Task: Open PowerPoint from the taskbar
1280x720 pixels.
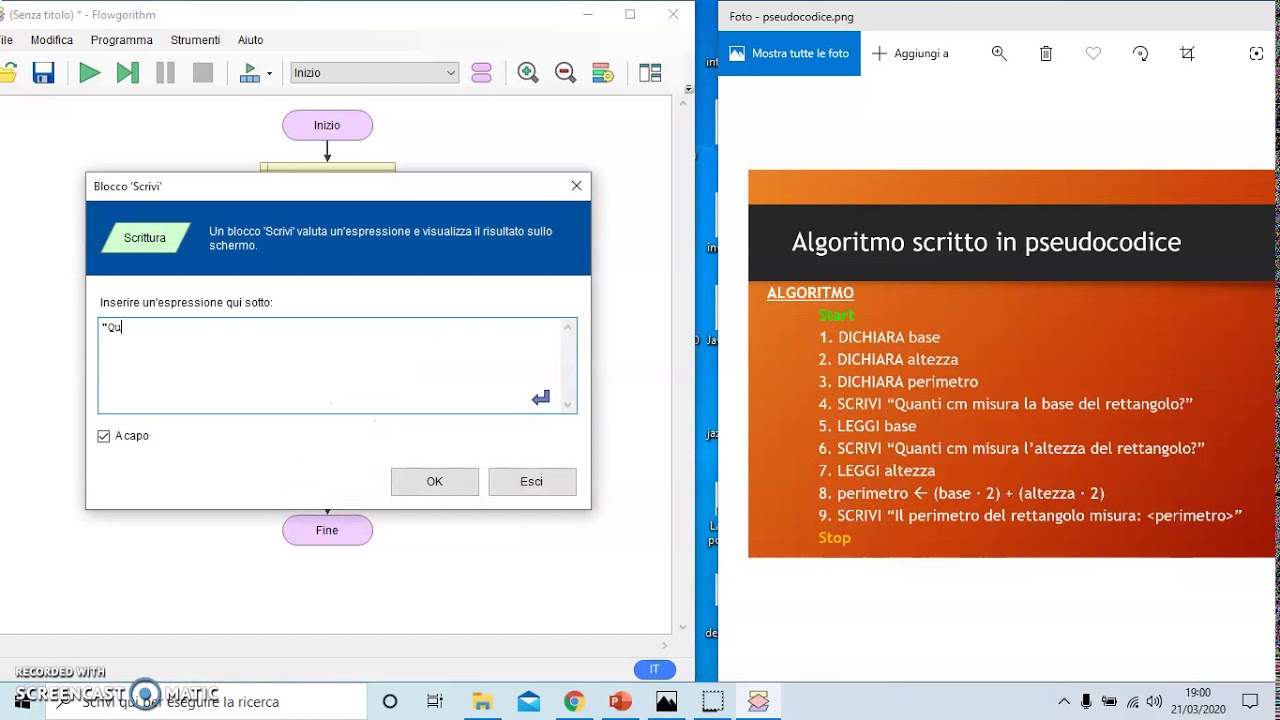Action: point(620,701)
